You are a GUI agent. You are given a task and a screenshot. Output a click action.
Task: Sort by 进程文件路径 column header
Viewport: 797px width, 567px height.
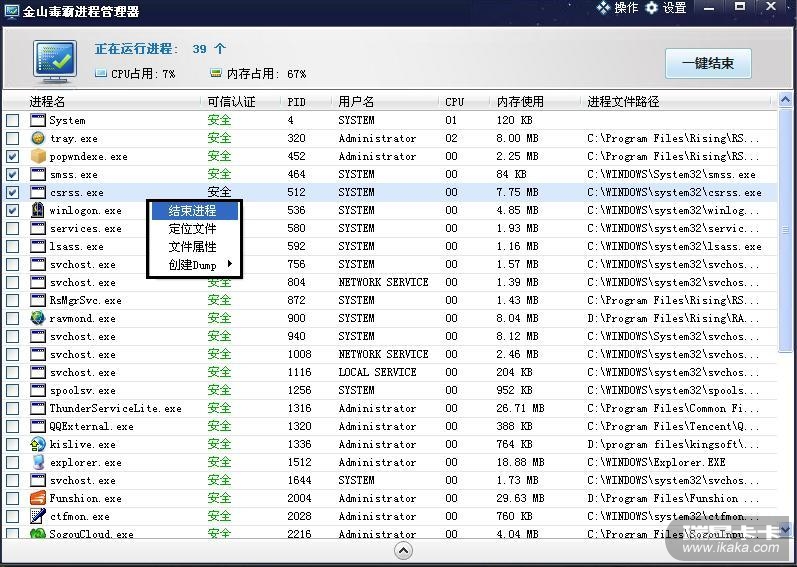tap(623, 102)
